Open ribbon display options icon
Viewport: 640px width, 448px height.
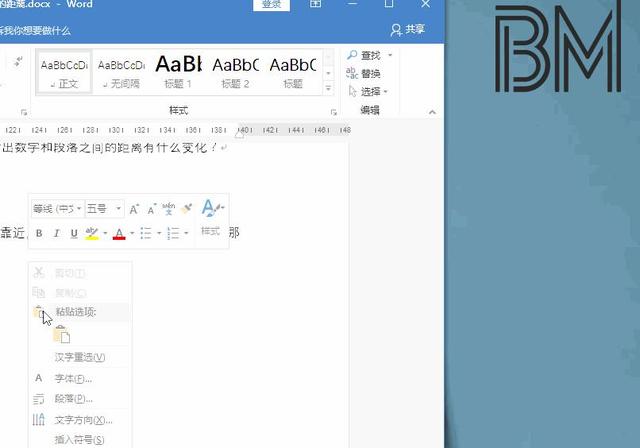click(315, 4)
